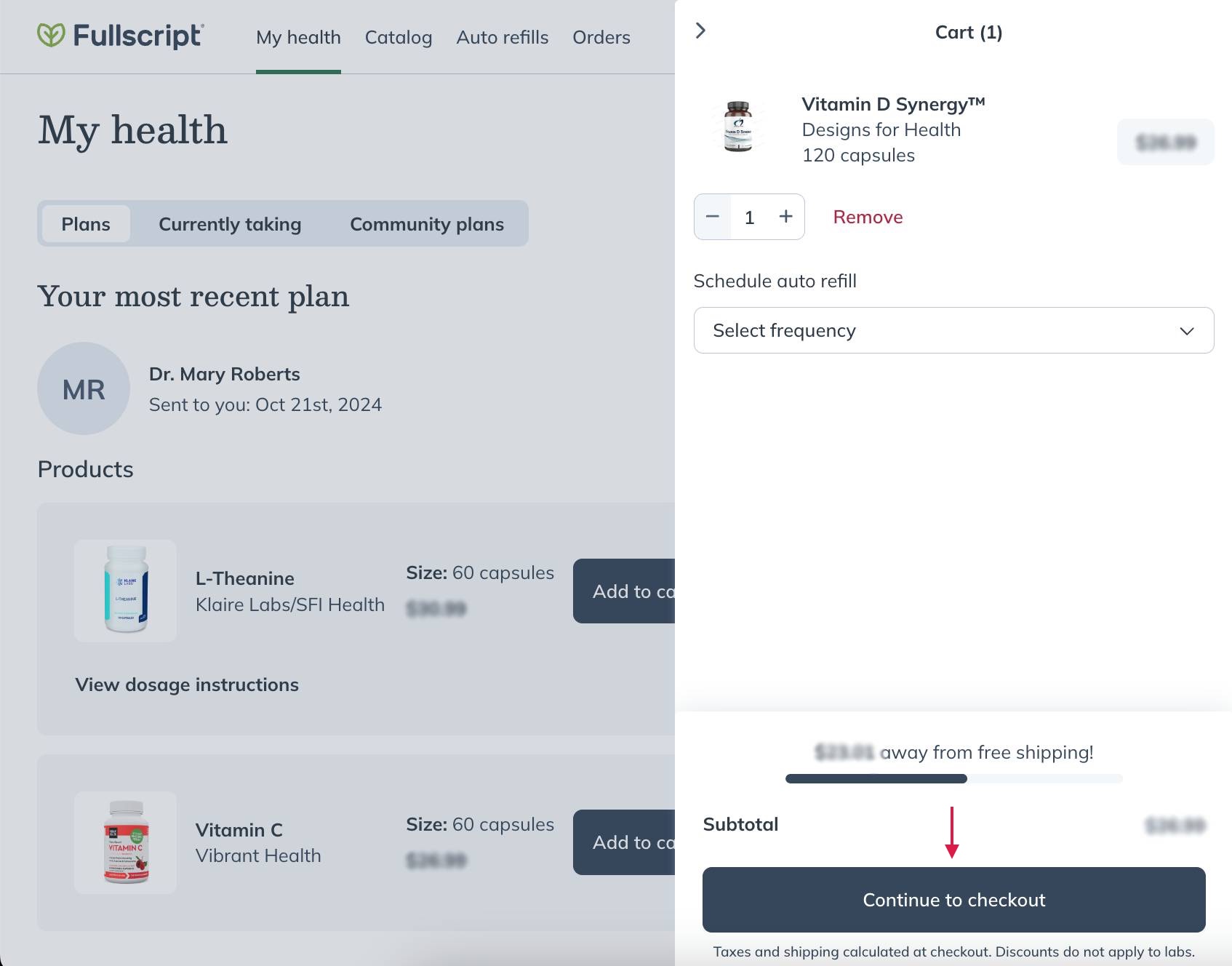This screenshot has width=1232, height=966.
Task: Click the Vitamin D Synergy cart thumbnail
Action: click(x=738, y=127)
